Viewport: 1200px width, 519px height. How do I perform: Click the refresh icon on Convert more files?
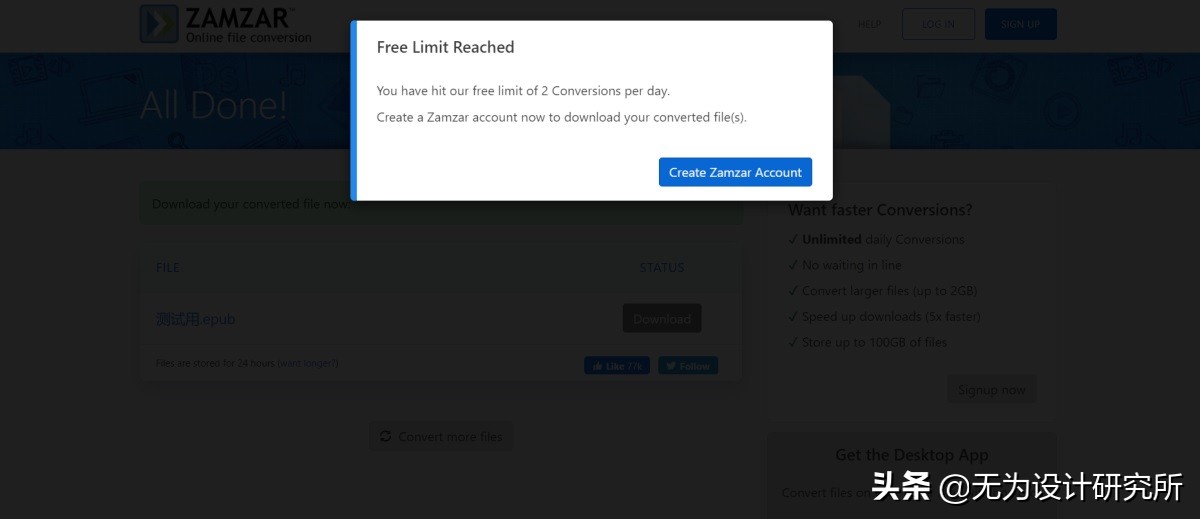tap(386, 437)
